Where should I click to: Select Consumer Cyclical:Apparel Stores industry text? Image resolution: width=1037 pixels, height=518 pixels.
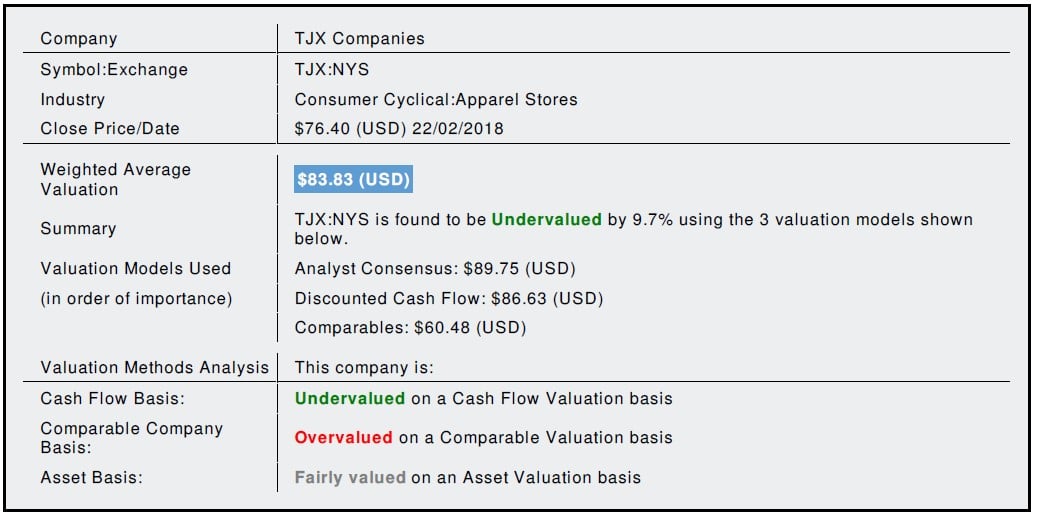(436, 100)
